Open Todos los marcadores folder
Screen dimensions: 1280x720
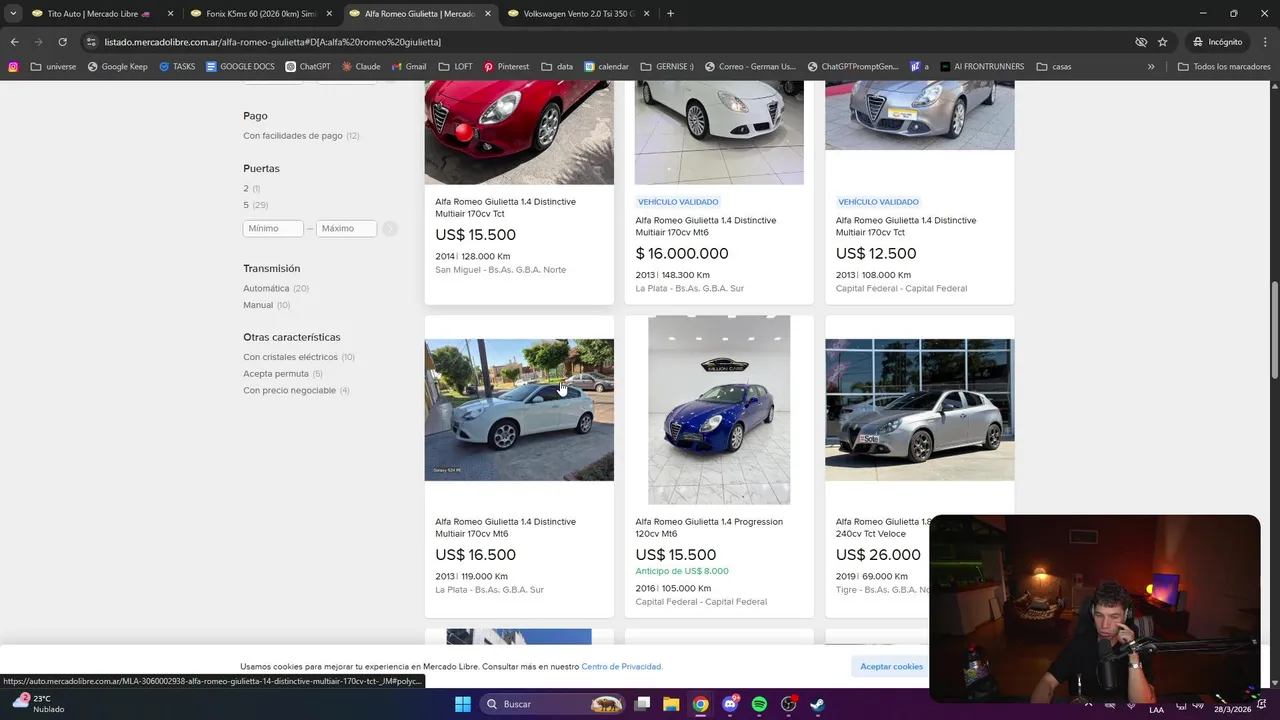click(x=1224, y=67)
